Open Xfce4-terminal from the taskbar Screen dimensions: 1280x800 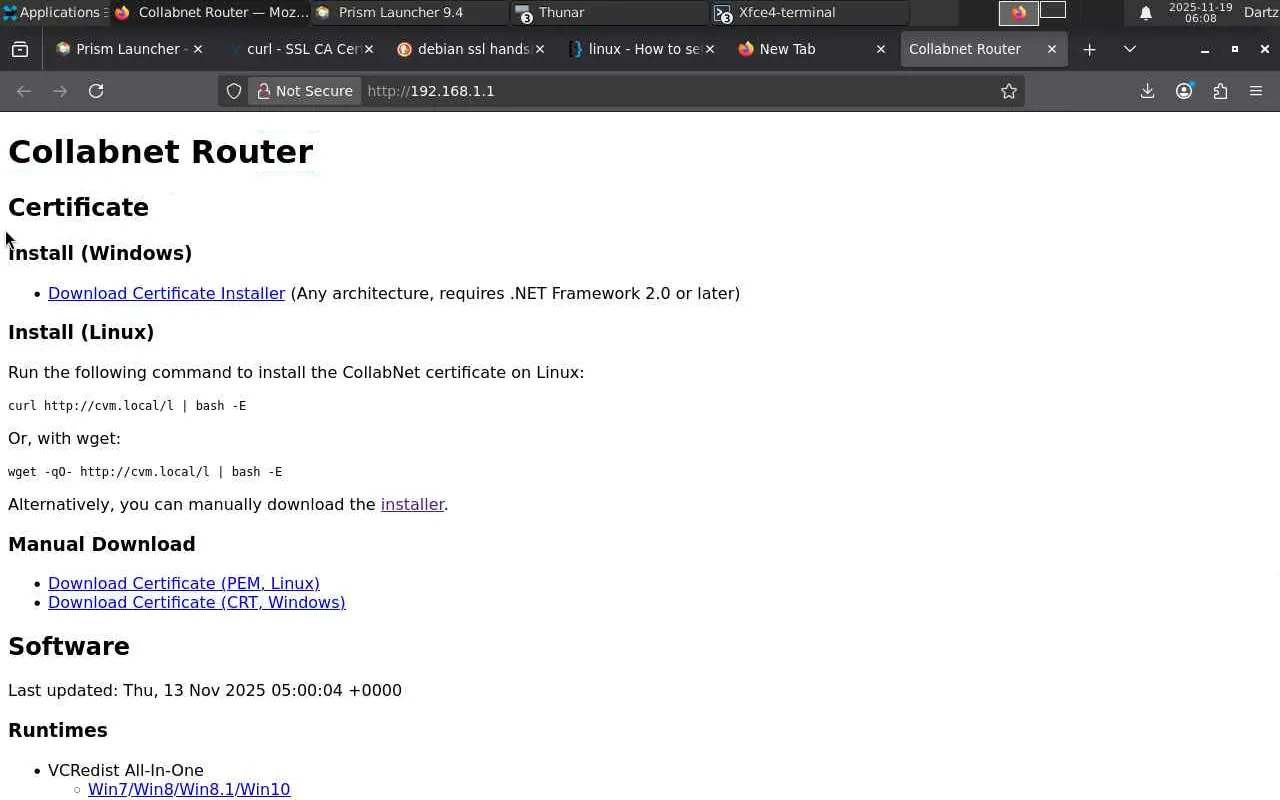pyautogui.click(x=810, y=13)
